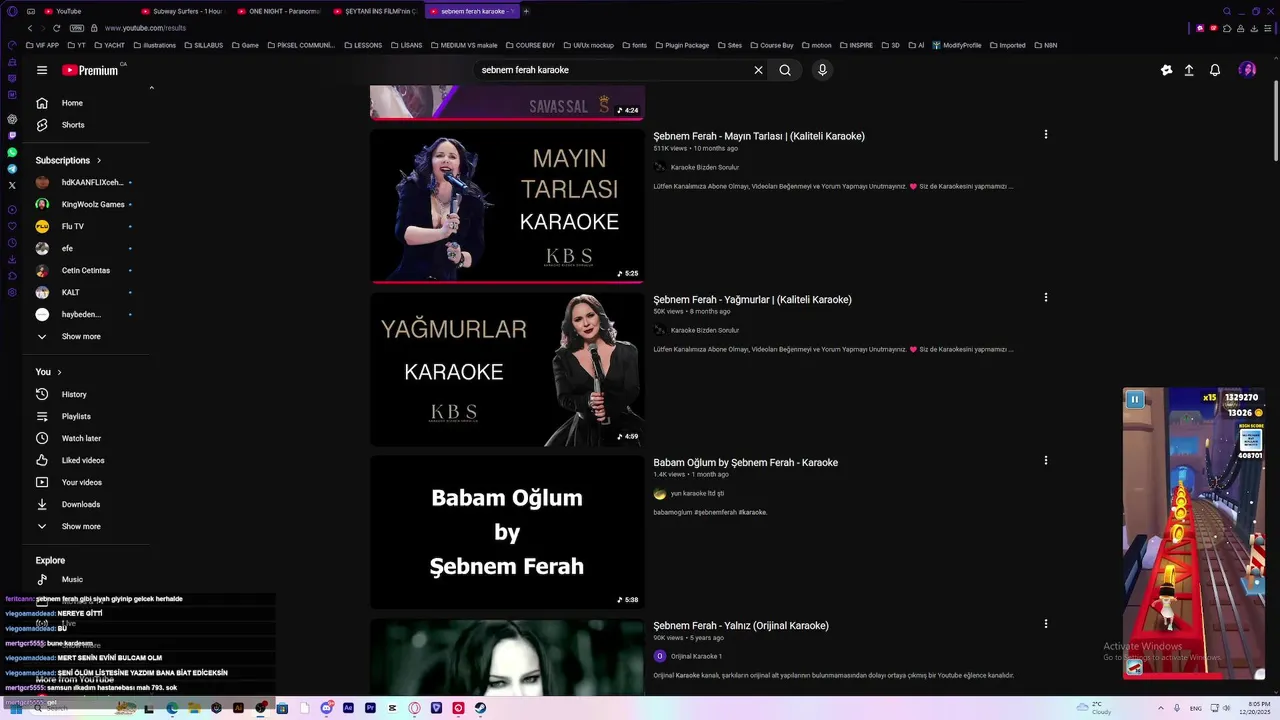
Task: Open Your videos
Action: (87, 482)
